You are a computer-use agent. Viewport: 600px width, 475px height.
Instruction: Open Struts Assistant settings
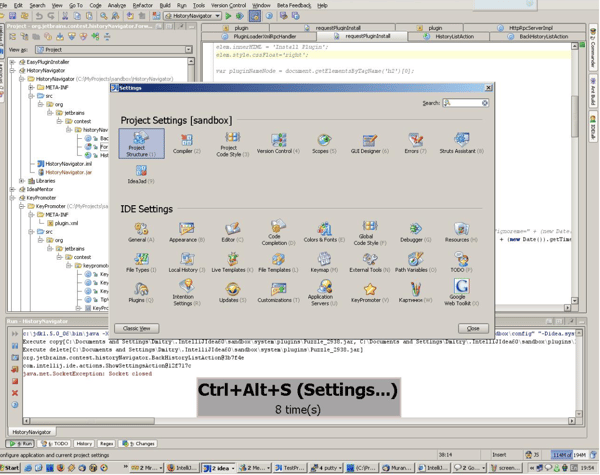(x=461, y=143)
